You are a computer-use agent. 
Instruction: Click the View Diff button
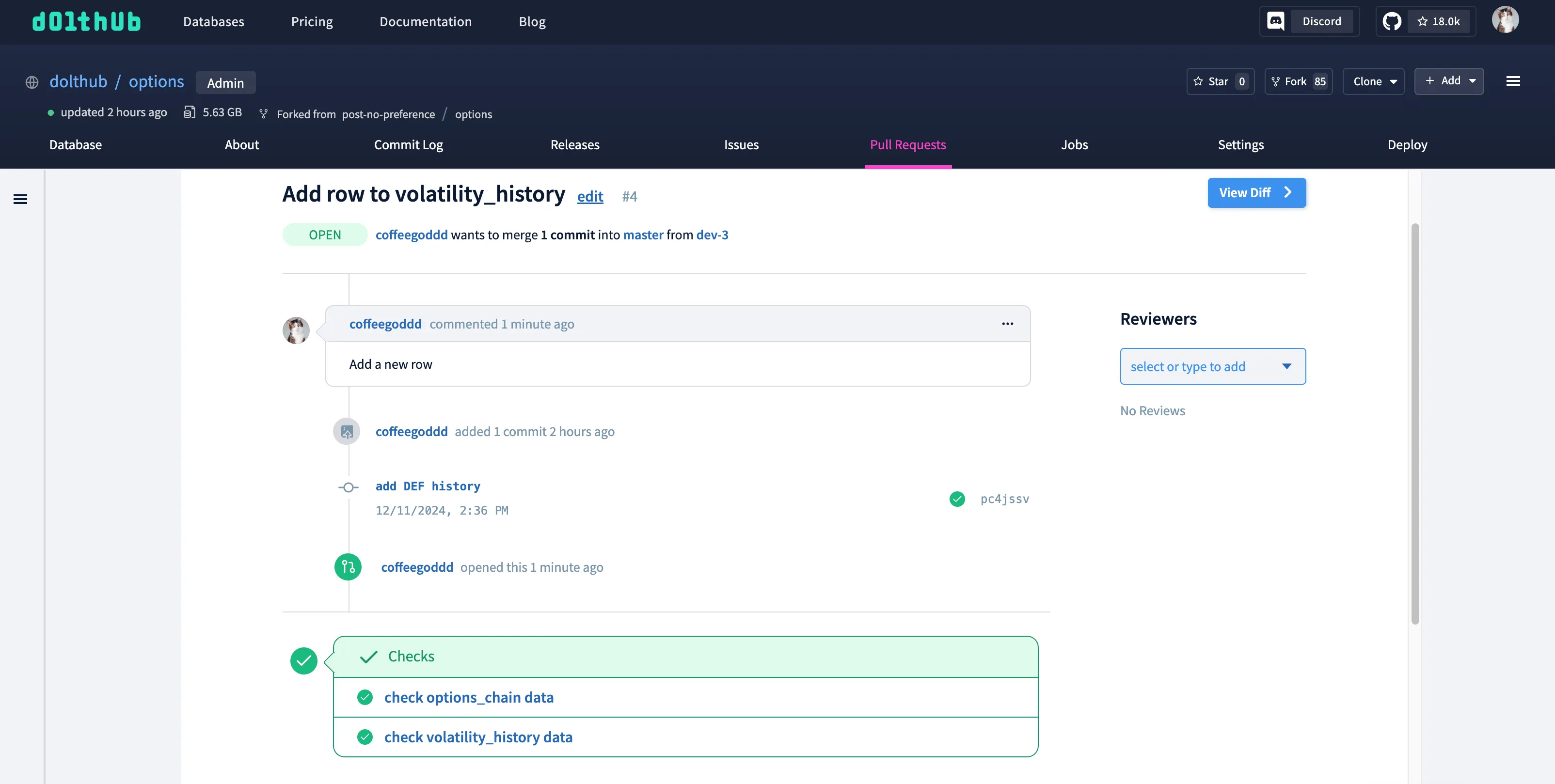(1256, 192)
